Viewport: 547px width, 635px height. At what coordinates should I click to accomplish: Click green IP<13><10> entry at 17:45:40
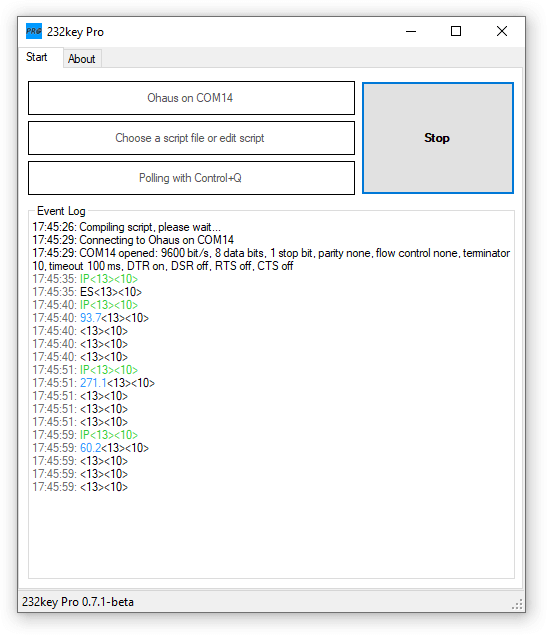pyautogui.click(x=109, y=305)
